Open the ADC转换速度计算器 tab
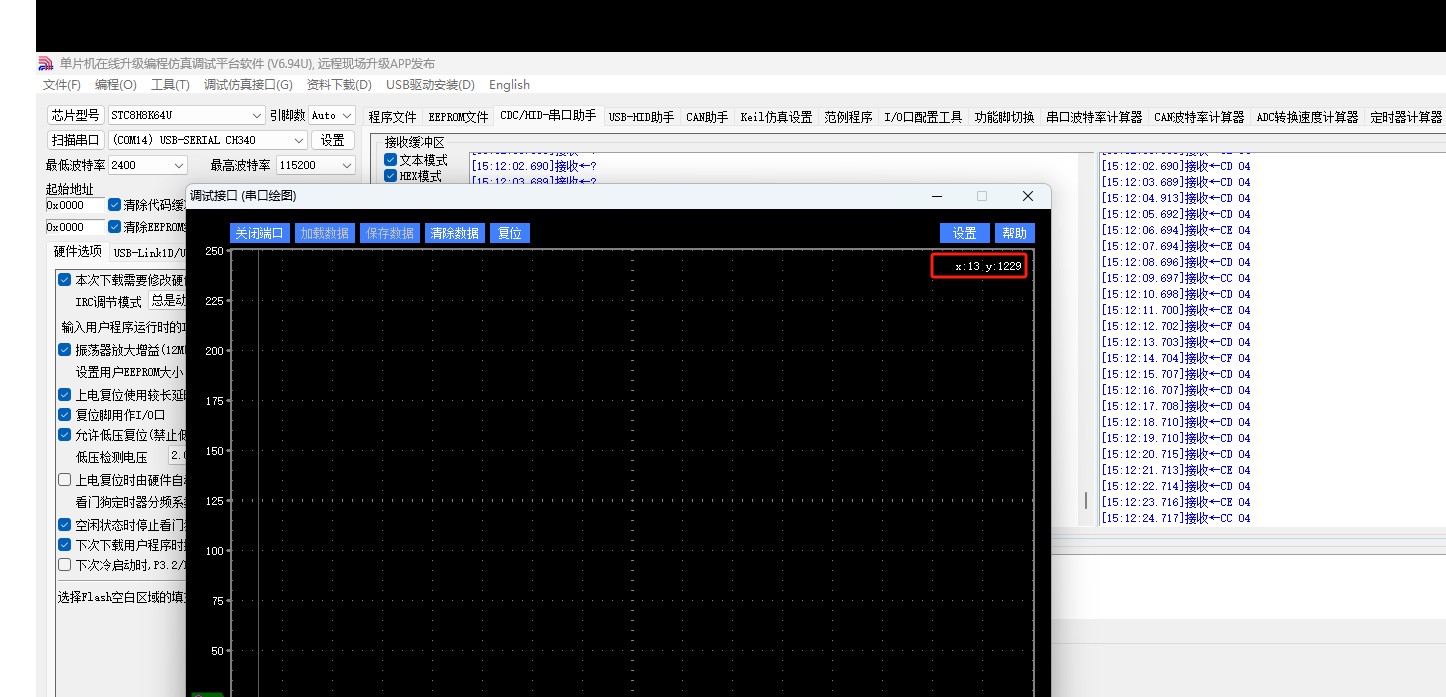This screenshot has height=697, width=1446. click(1307, 117)
